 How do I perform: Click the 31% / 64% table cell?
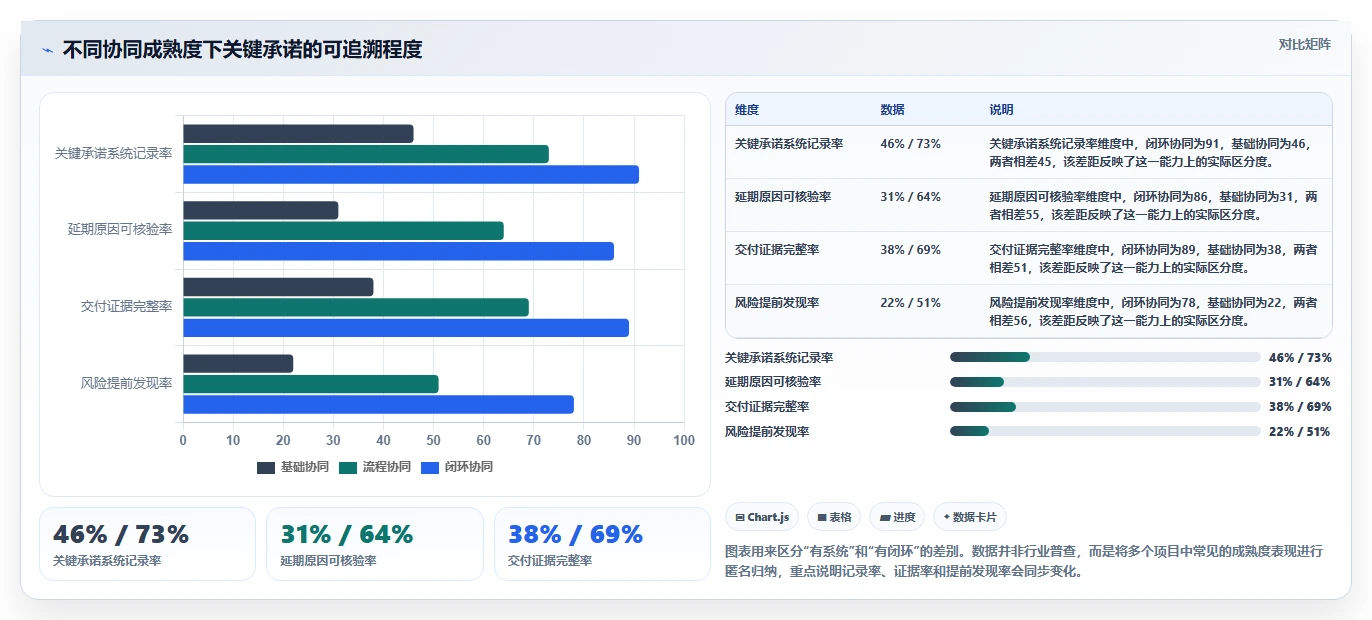coord(911,197)
